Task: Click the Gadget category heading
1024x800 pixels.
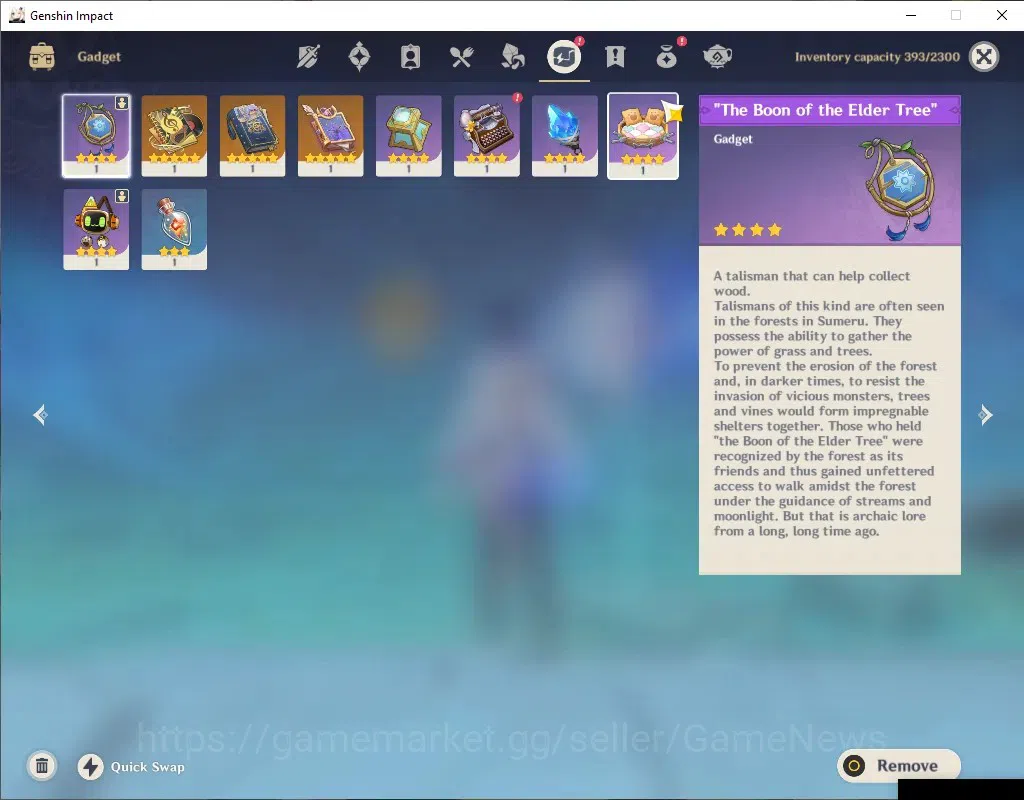Action: point(99,57)
